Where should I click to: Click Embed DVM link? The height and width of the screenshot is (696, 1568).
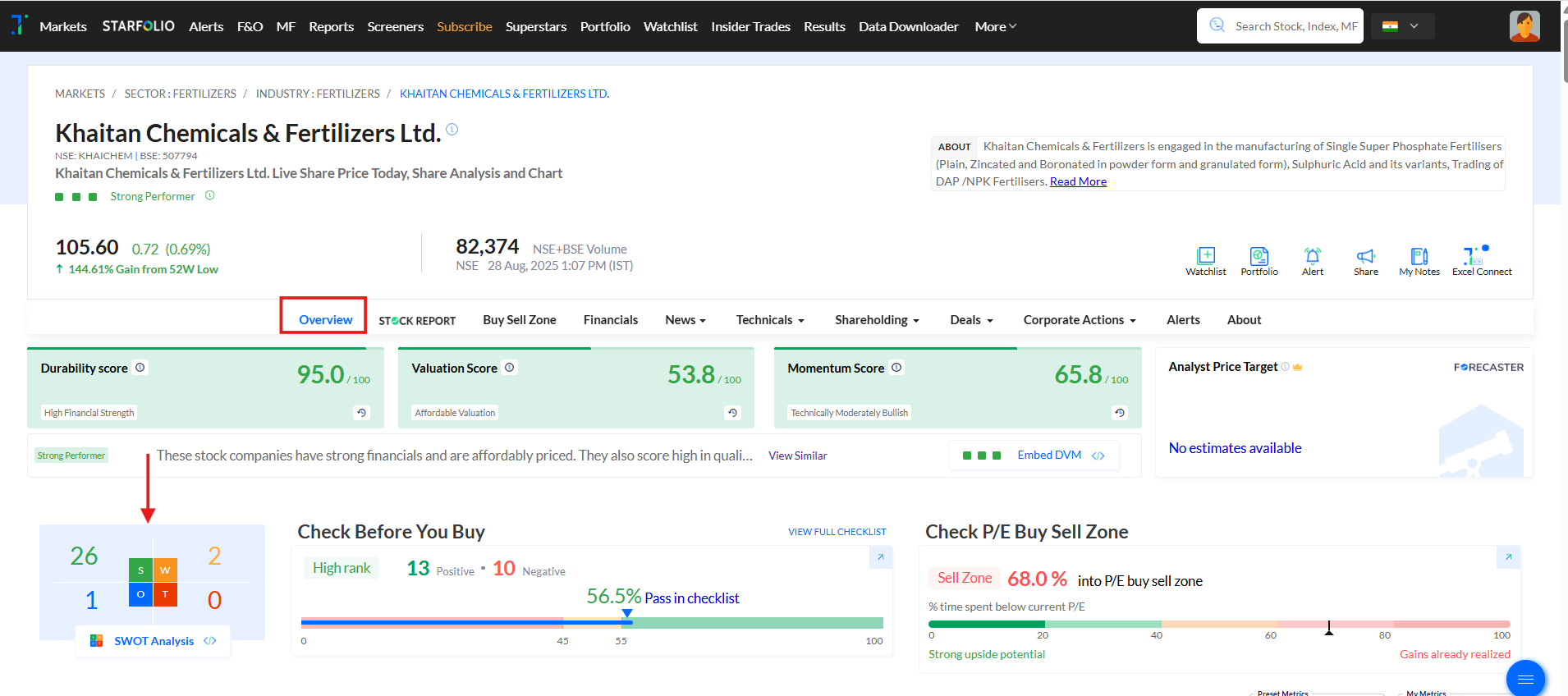1049,455
